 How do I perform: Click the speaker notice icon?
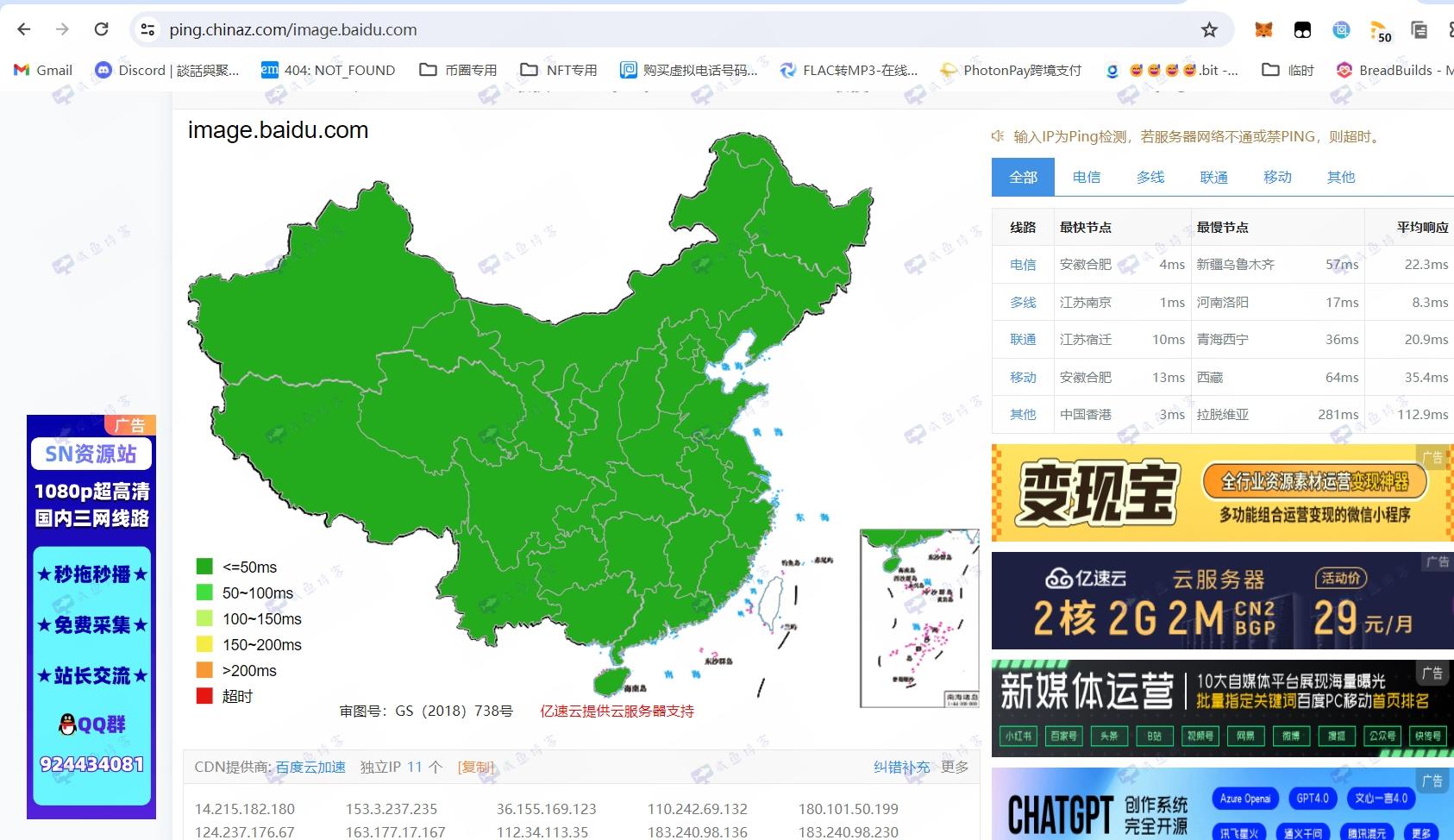pos(998,136)
